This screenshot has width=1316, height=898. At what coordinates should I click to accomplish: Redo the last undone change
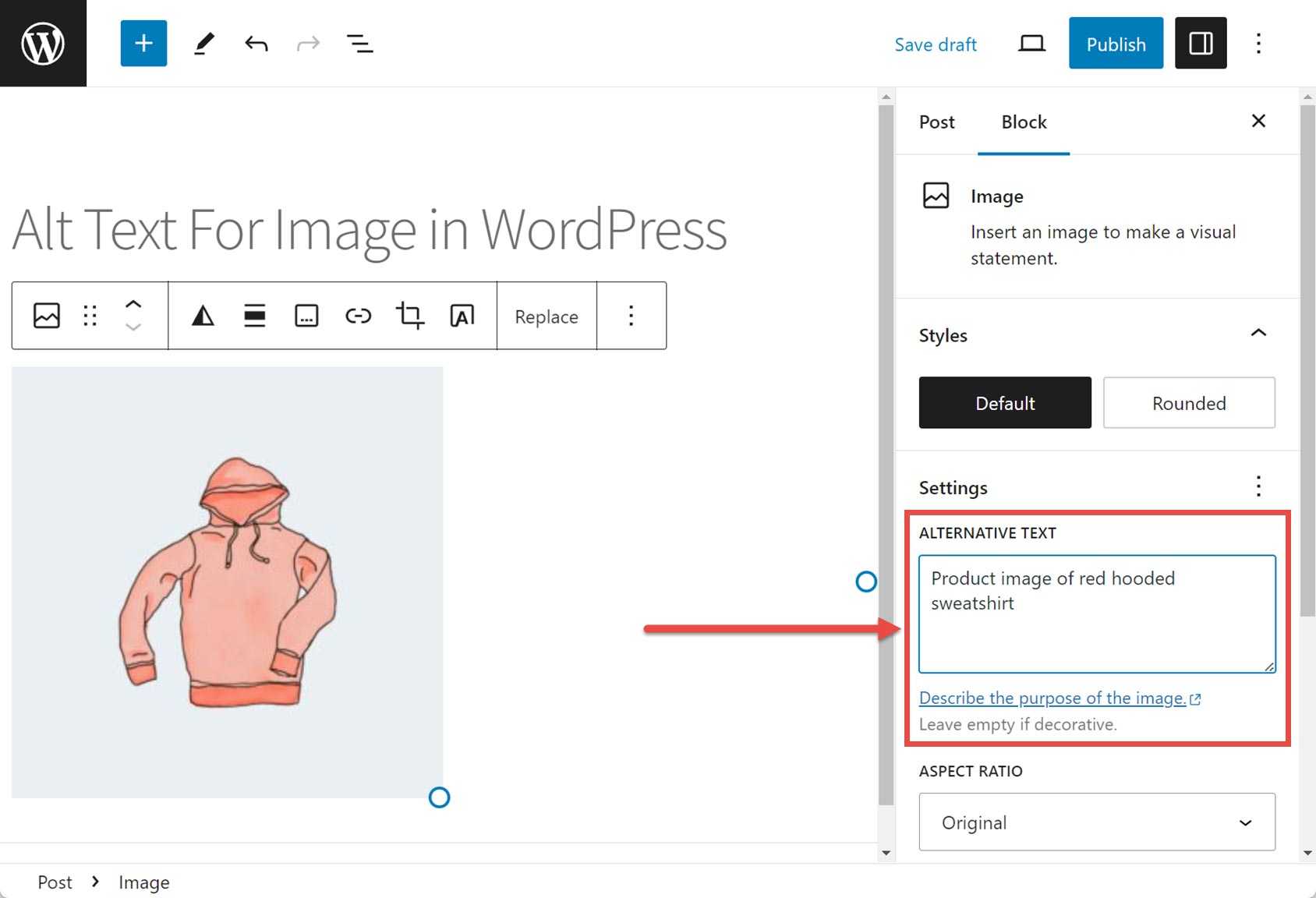coord(309,44)
